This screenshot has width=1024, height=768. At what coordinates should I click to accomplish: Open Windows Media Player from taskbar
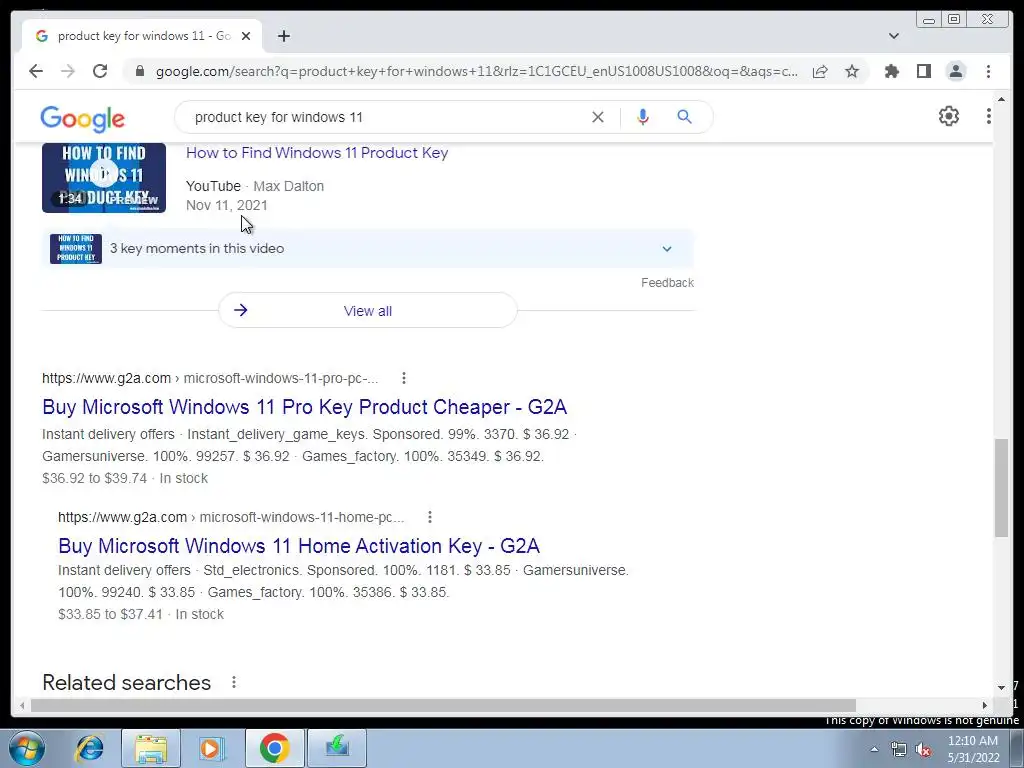(210, 748)
